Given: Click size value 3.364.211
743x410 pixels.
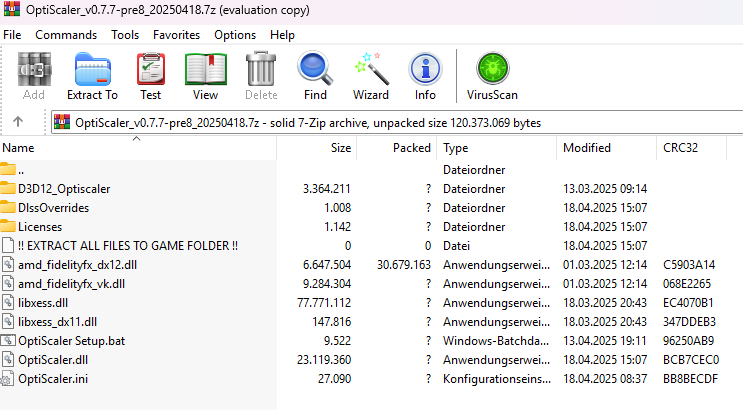Looking at the screenshot, I should [327, 189].
